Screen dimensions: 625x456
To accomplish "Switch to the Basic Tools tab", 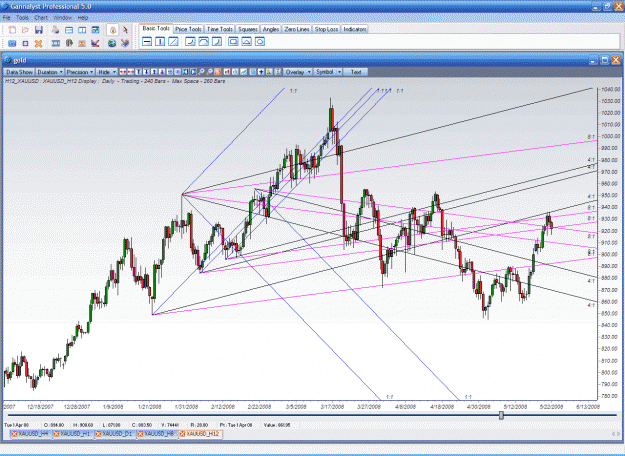I will pyautogui.click(x=156, y=28).
